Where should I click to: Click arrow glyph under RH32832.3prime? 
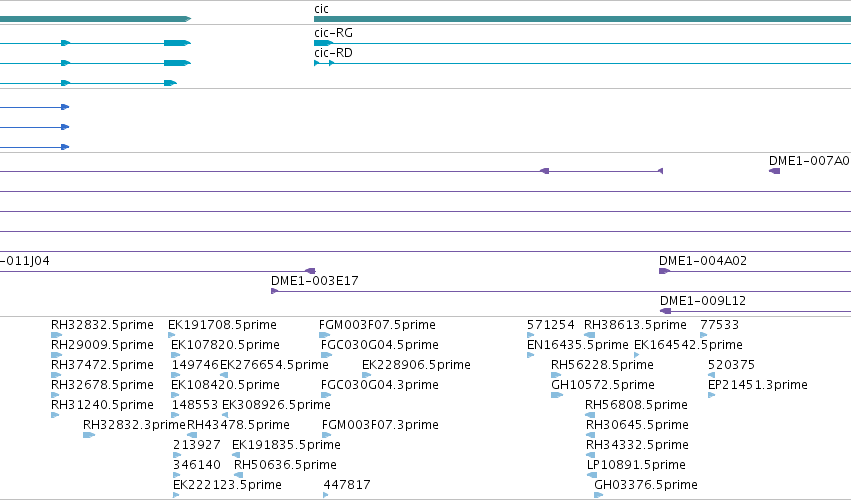tap(89, 435)
